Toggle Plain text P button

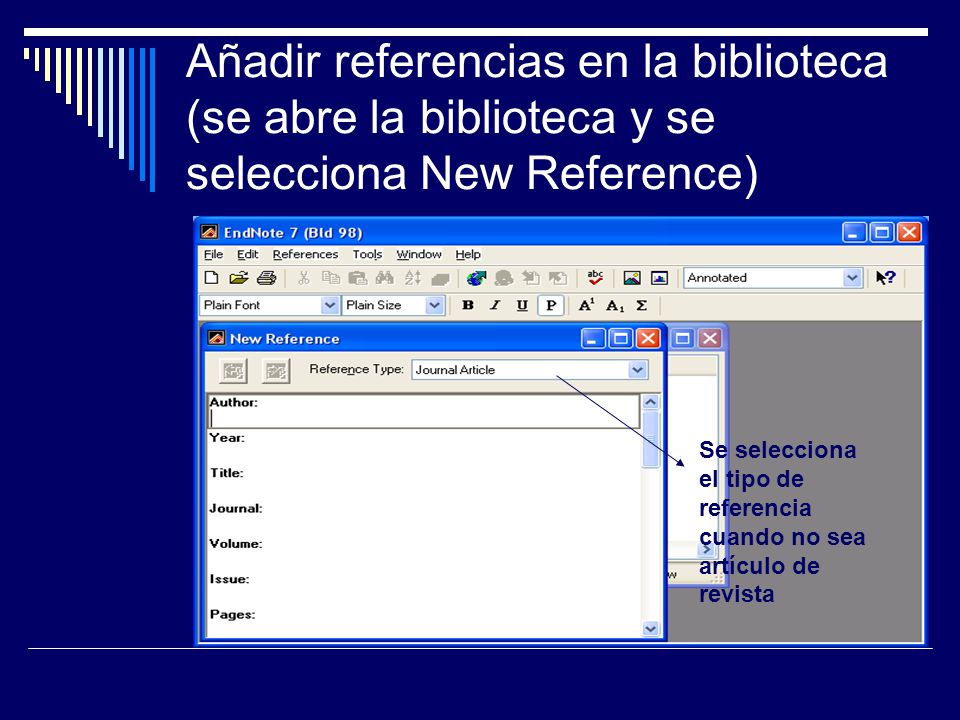click(550, 305)
